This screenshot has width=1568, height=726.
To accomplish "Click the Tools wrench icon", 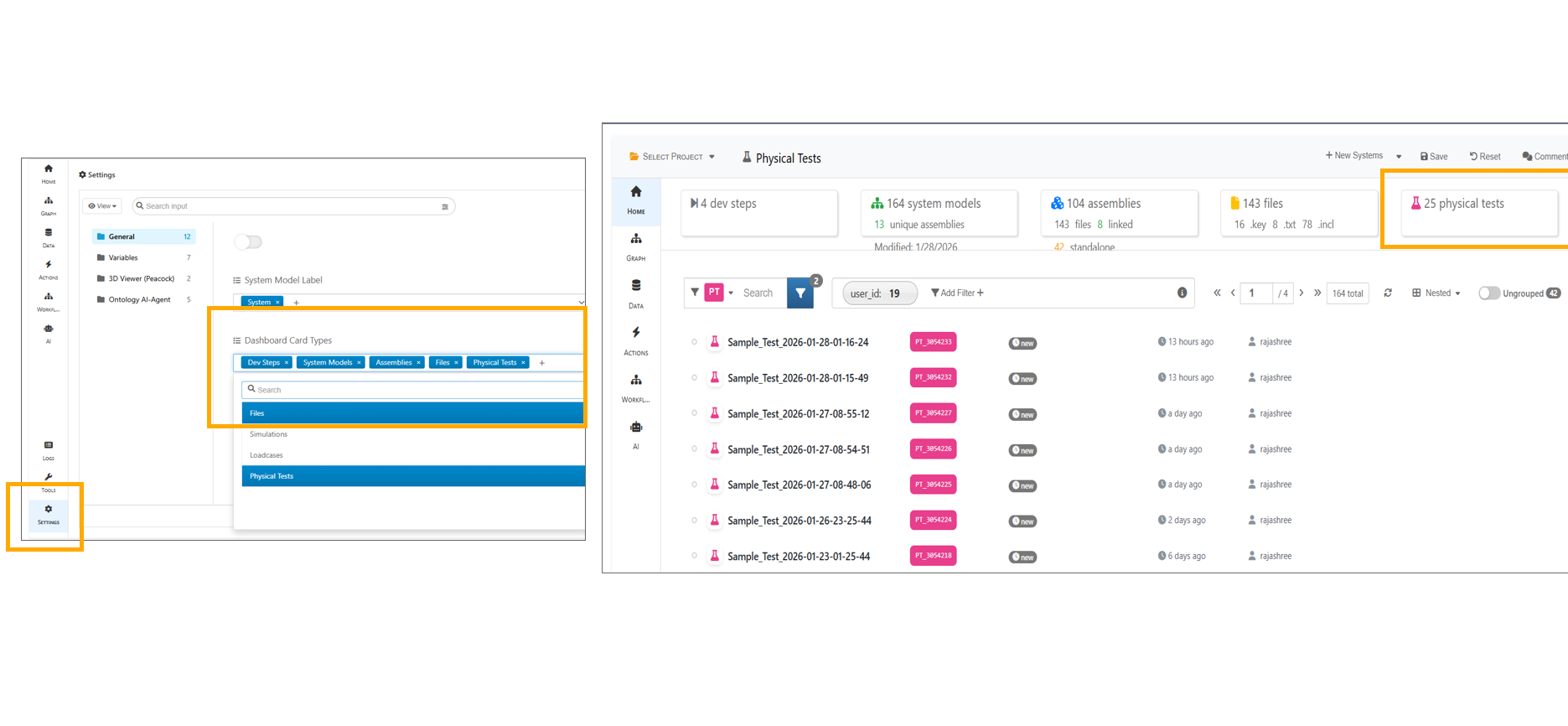I will point(49,481).
